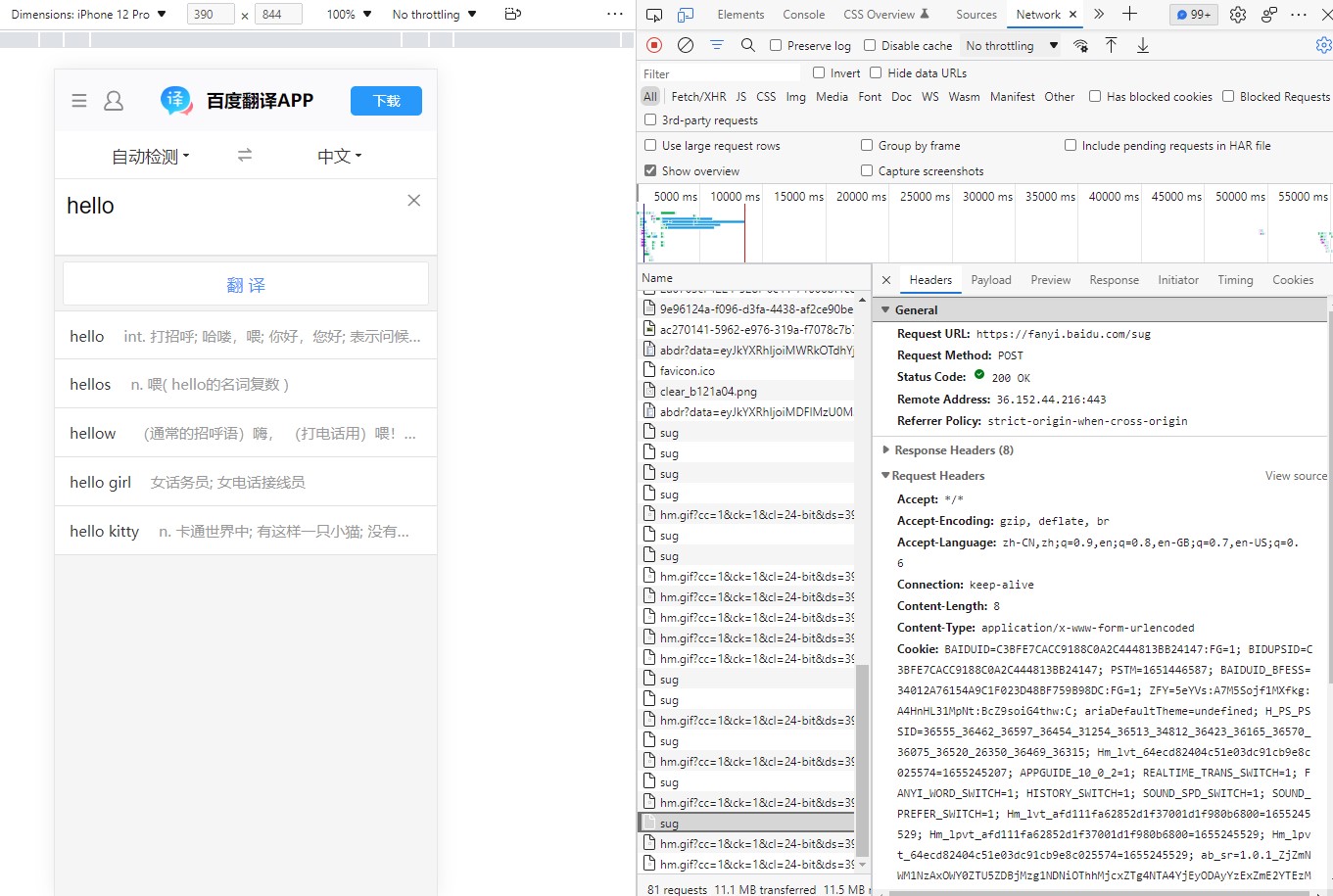
Task: Open the feedback icon in DevTools
Action: click(1269, 15)
